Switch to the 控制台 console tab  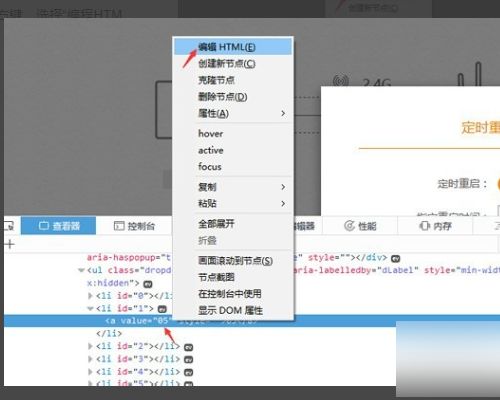click(134, 226)
